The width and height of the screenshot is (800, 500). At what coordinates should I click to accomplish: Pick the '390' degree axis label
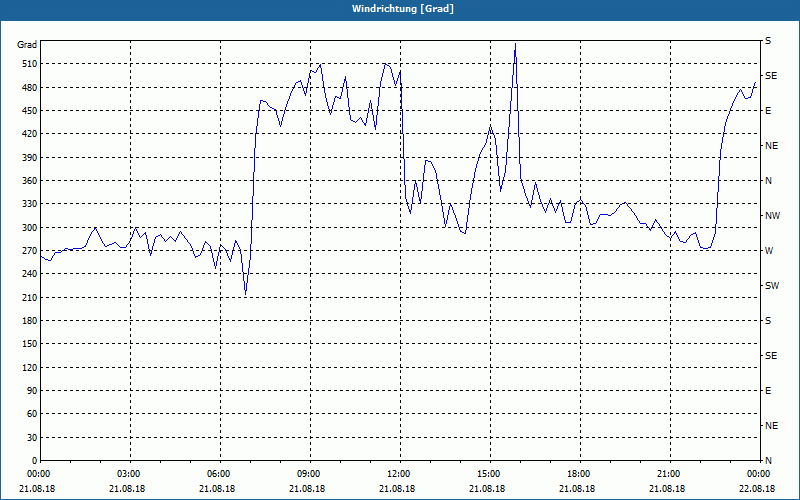pyautogui.click(x=30, y=158)
